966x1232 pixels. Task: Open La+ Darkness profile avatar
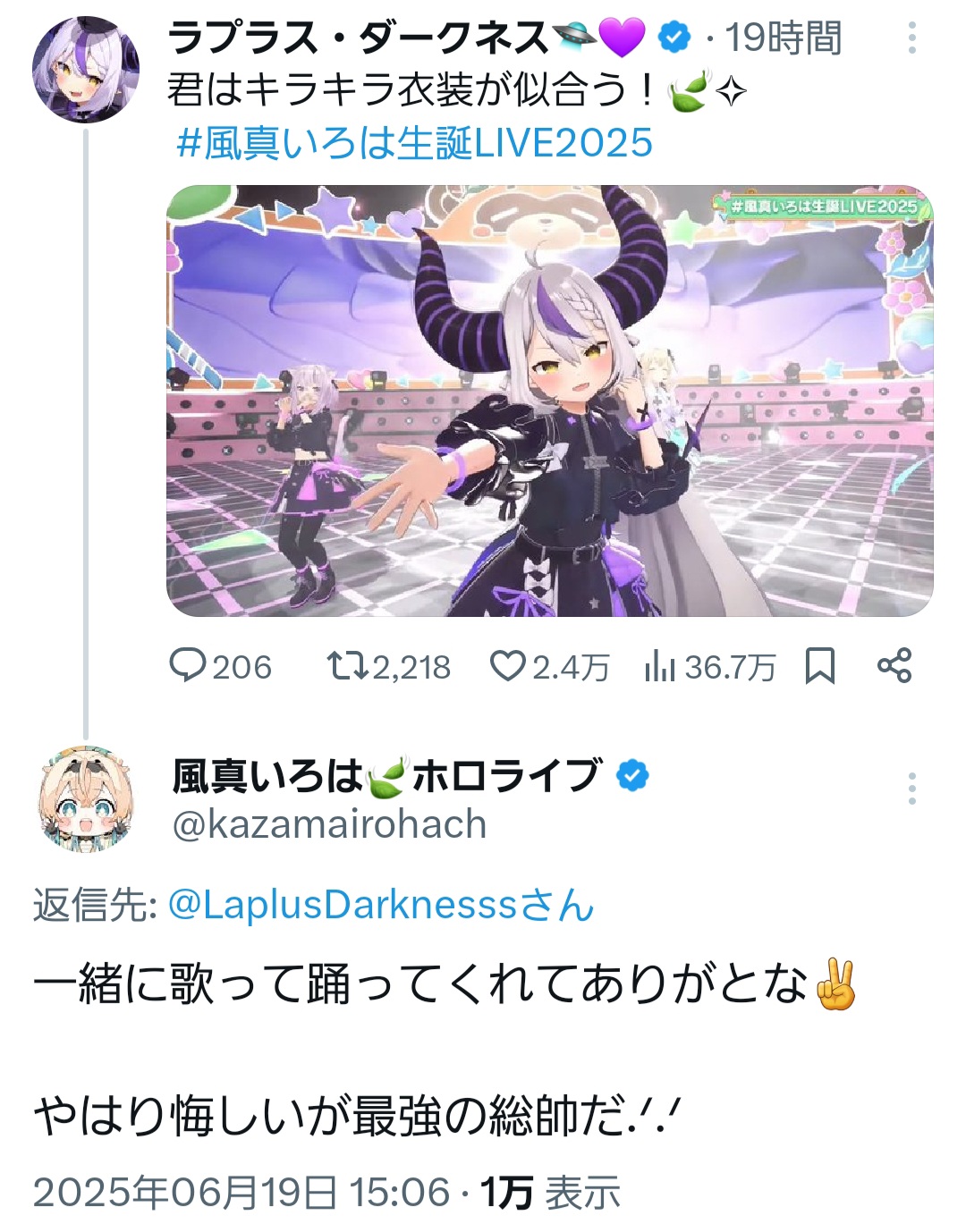pos(86,68)
